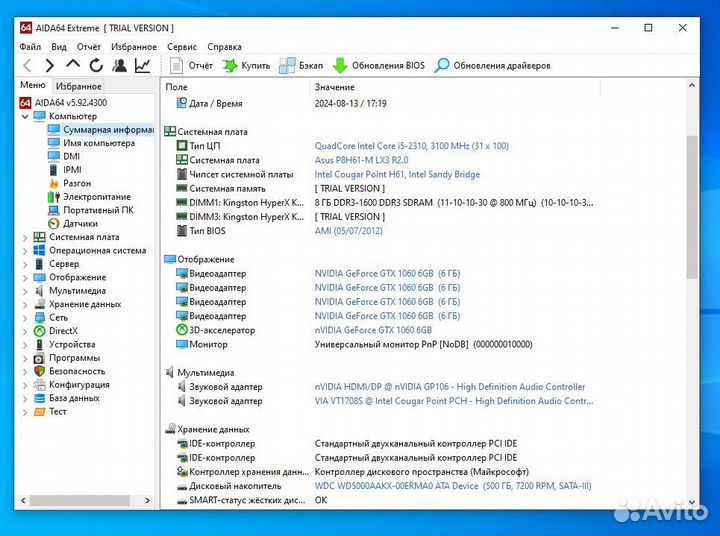This screenshot has height=536, width=720.
Task: Click the tree pane horizontal scroll right arrow
Action: [x=147, y=501]
